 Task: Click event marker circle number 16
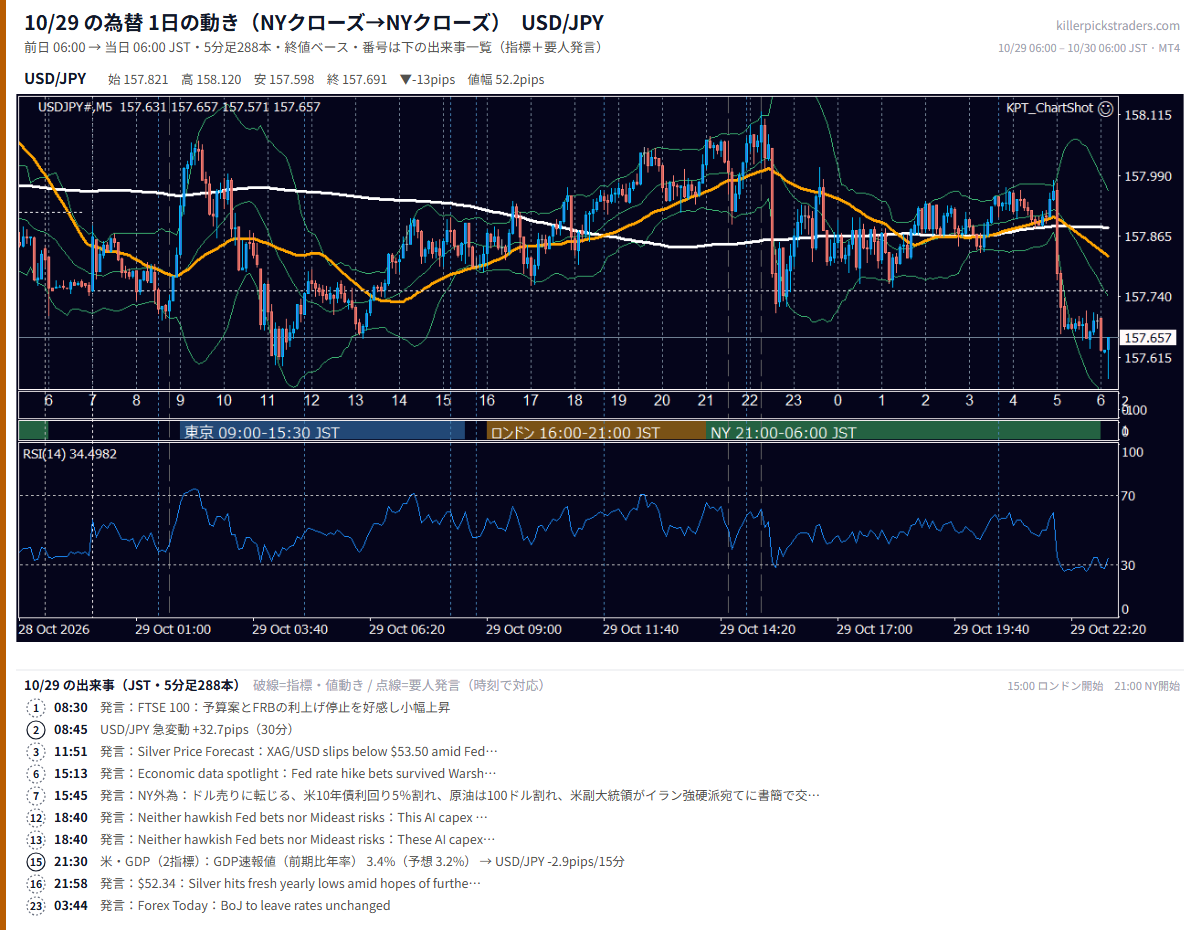pyautogui.click(x=36, y=883)
